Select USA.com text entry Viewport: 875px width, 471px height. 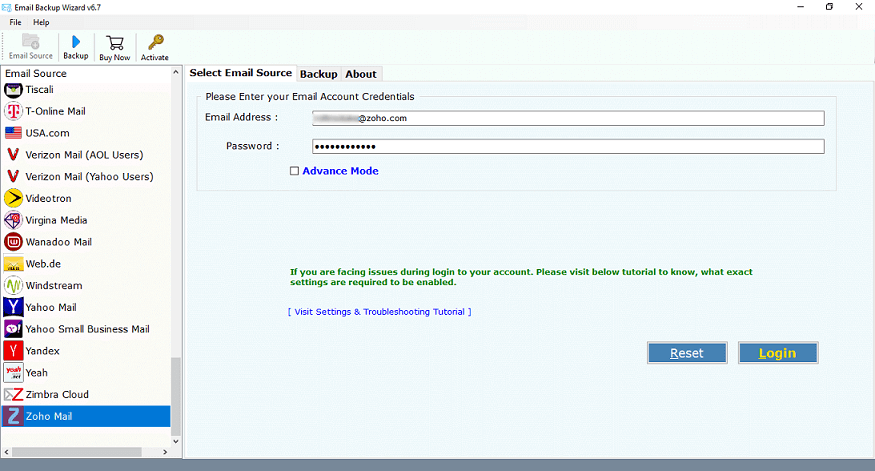point(47,133)
